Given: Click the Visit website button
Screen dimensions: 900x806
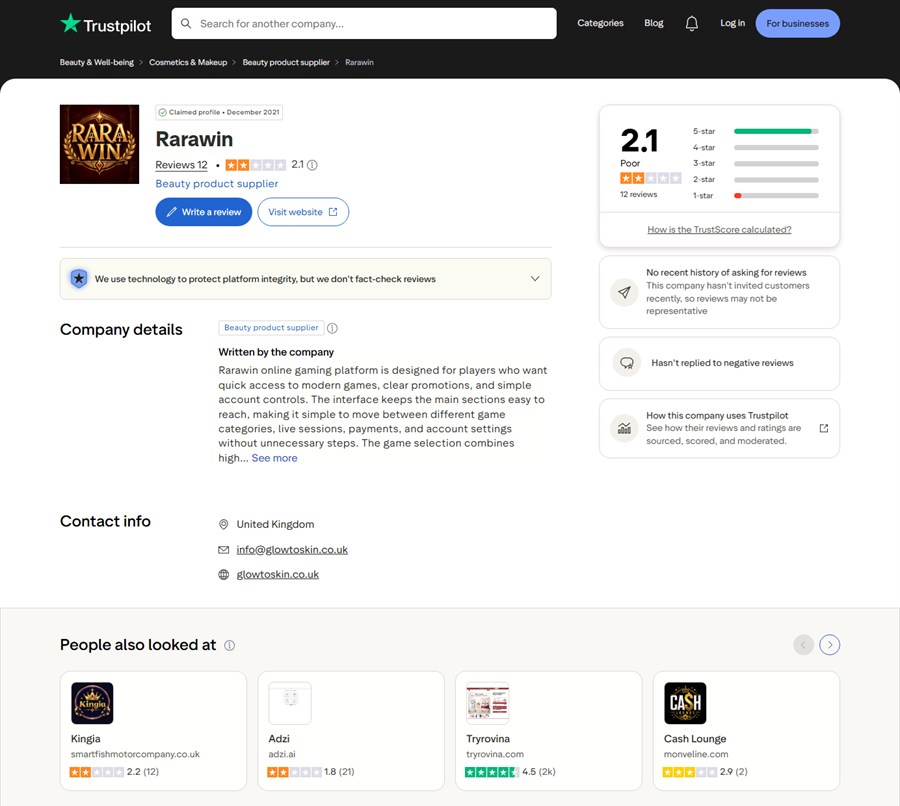Looking at the screenshot, I should pos(303,212).
